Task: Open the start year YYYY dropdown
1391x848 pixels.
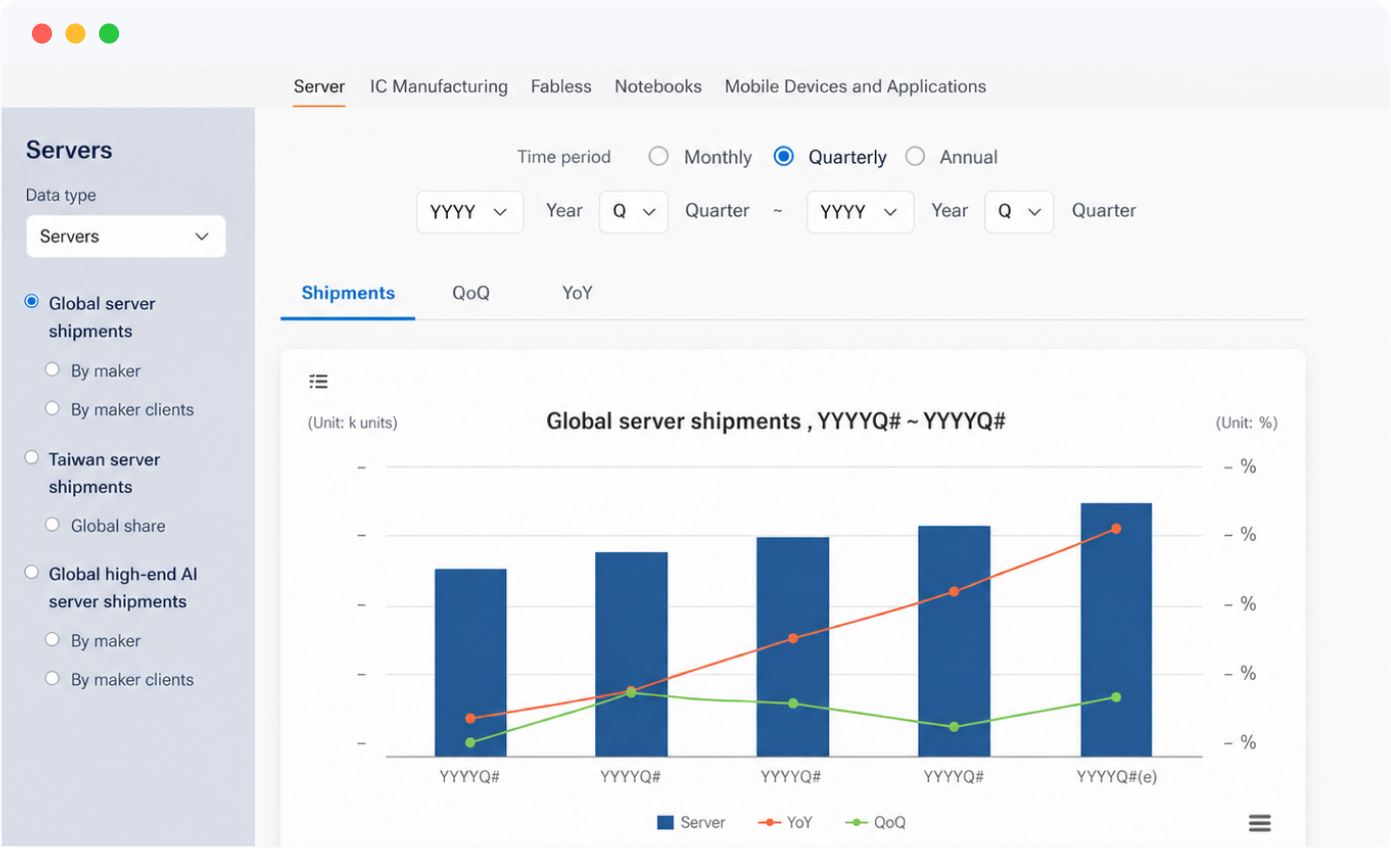Action: (470, 212)
